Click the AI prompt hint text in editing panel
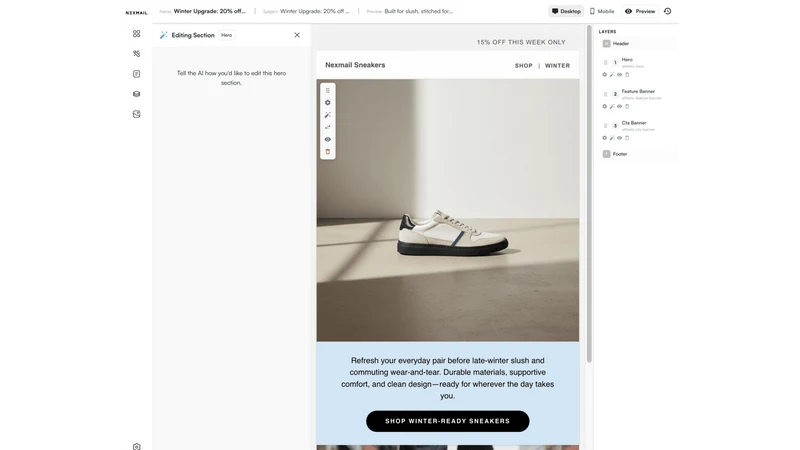 click(231, 78)
